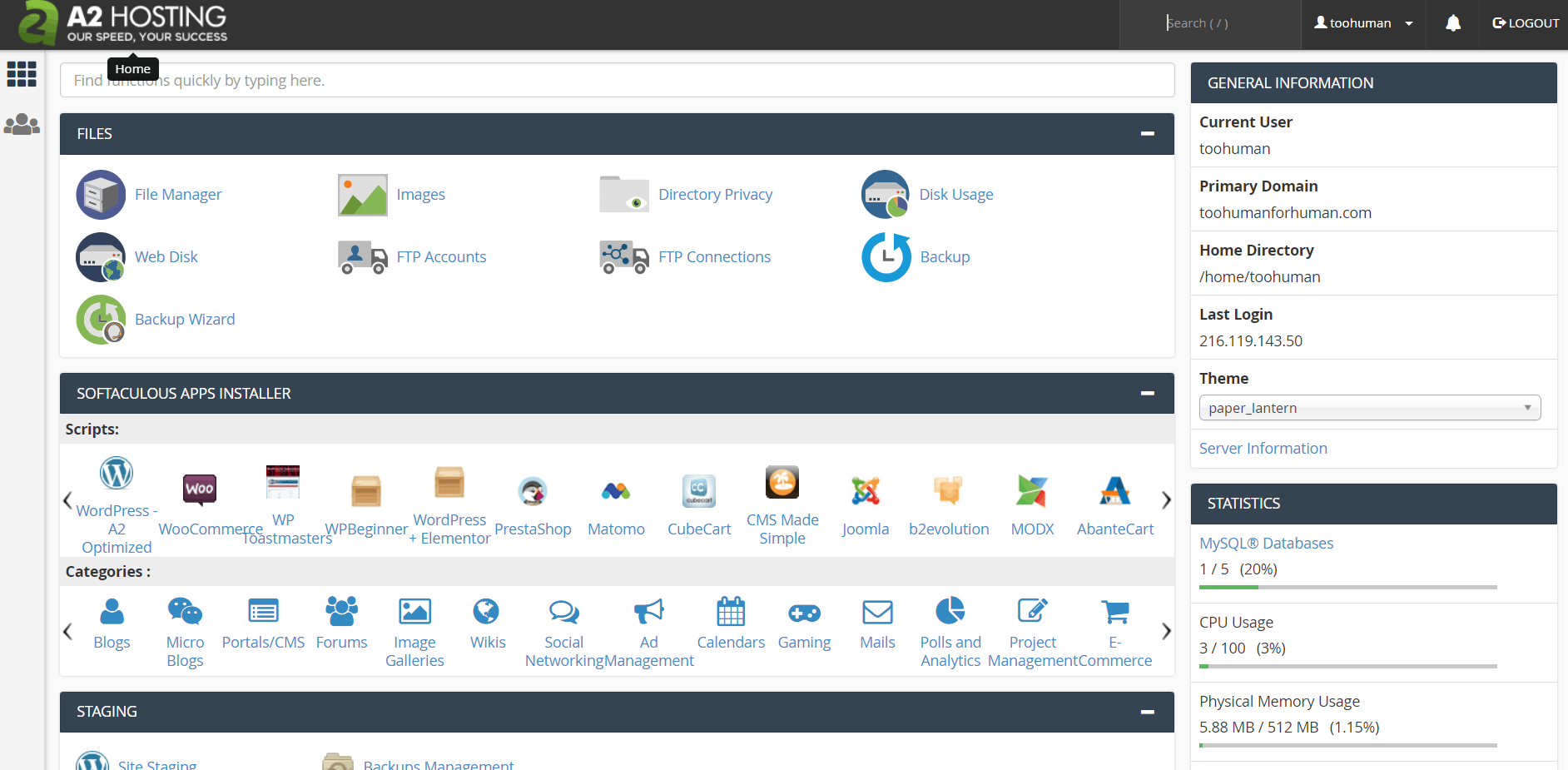
Task: Select the WooCommerce script icon
Action: coord(200,489)
